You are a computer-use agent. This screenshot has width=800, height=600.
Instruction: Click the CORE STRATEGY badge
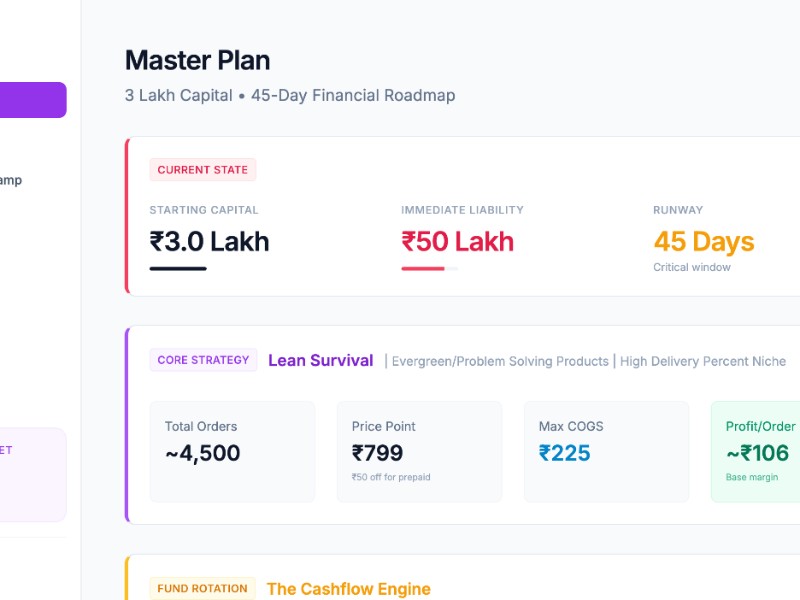click(x=203, y=360)
